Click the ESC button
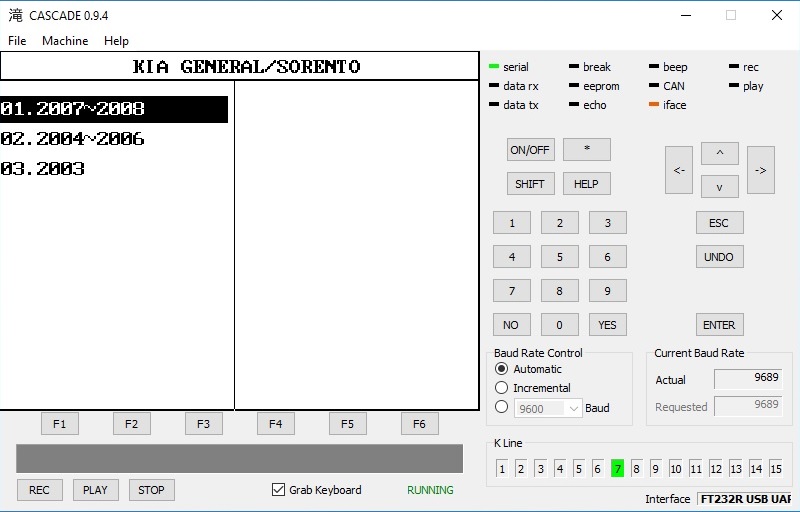Viewport: 800px width, 512px height. (x=719, y=223)
